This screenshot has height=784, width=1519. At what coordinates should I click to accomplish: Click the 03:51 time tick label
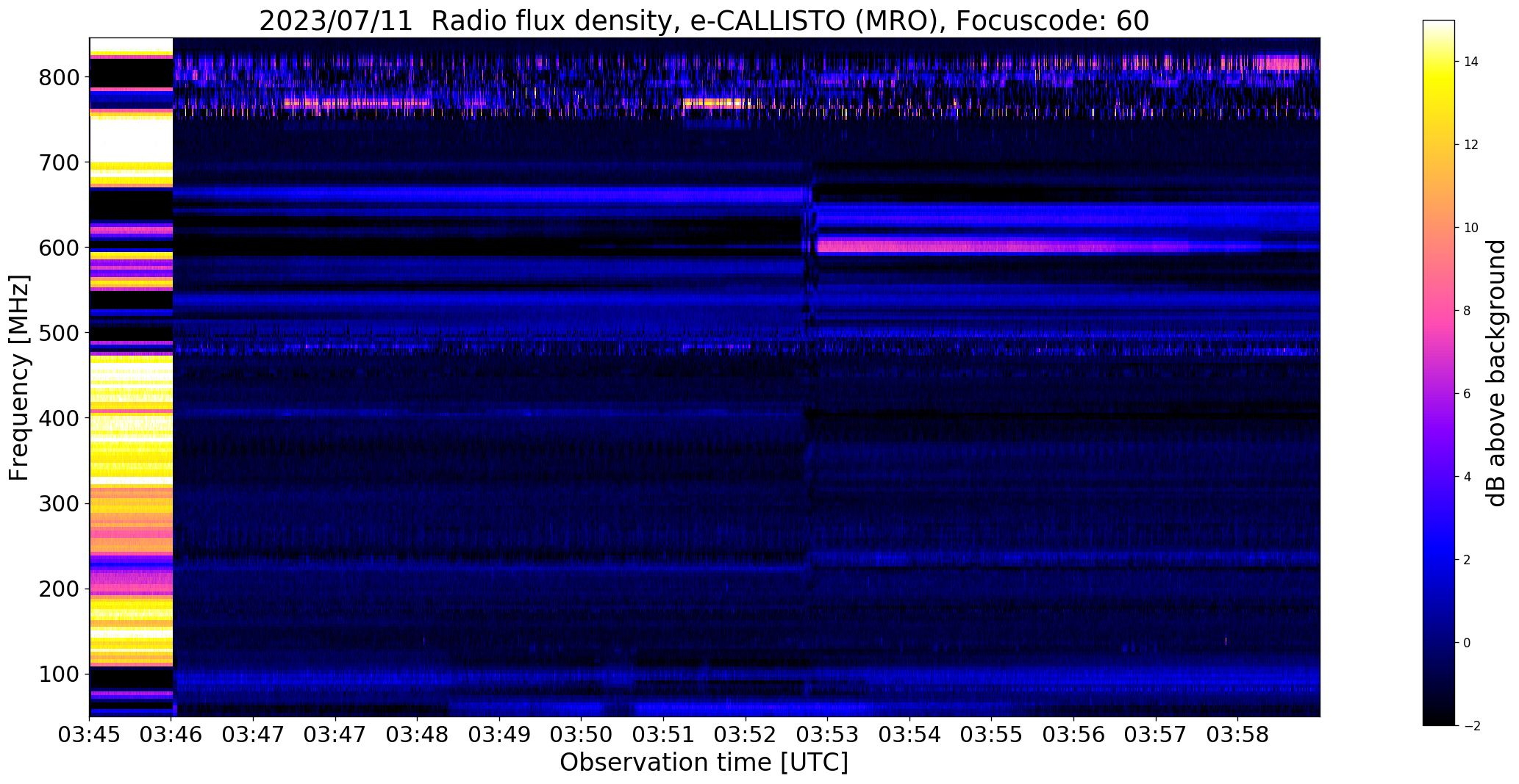coord(664,735)
